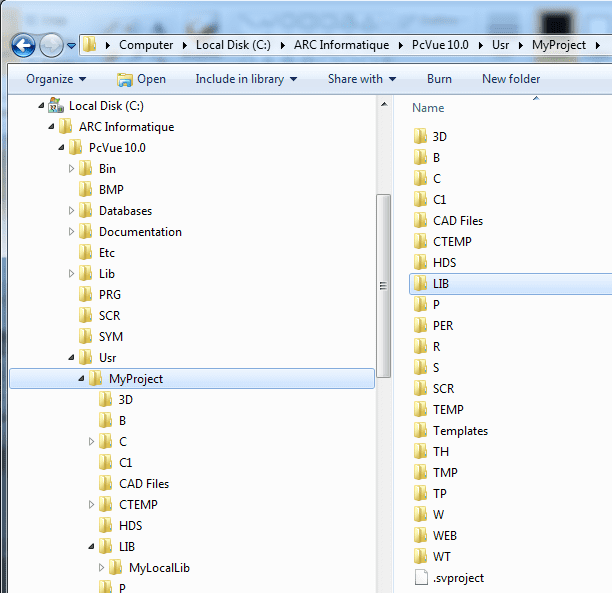Click the Name column header

(429, 108)
